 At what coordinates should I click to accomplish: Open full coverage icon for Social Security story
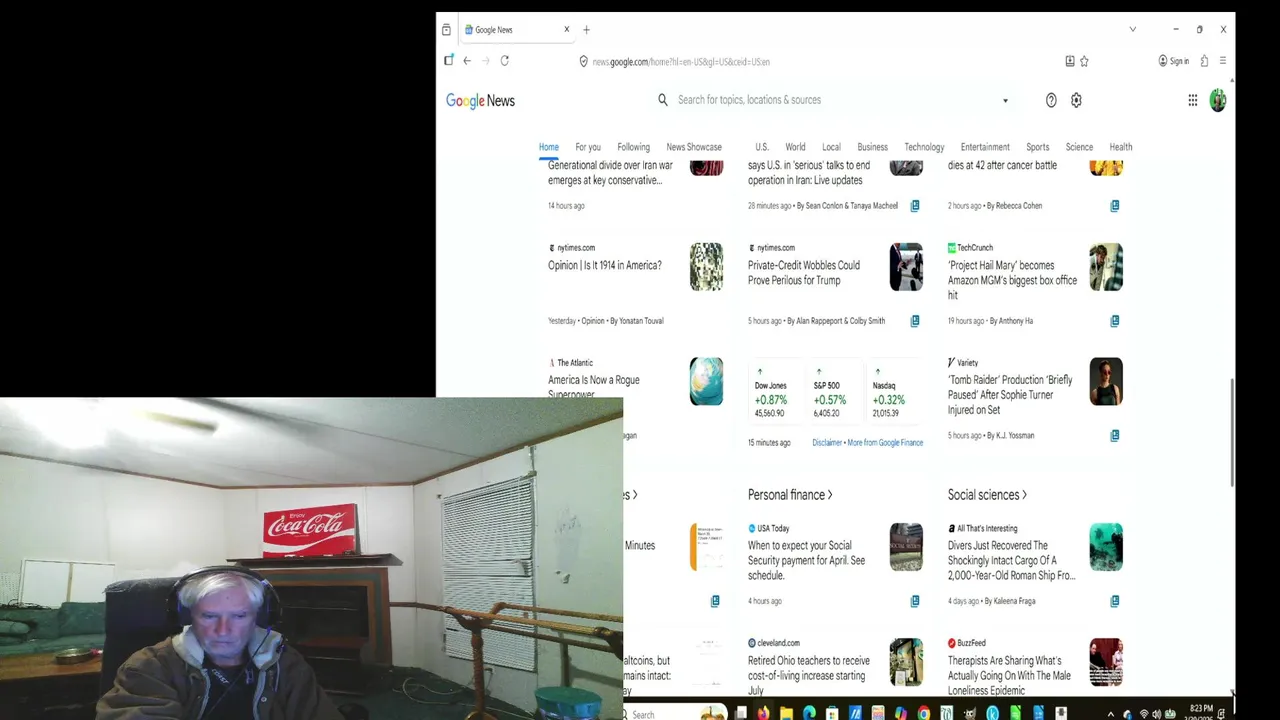tap(915, 601)
